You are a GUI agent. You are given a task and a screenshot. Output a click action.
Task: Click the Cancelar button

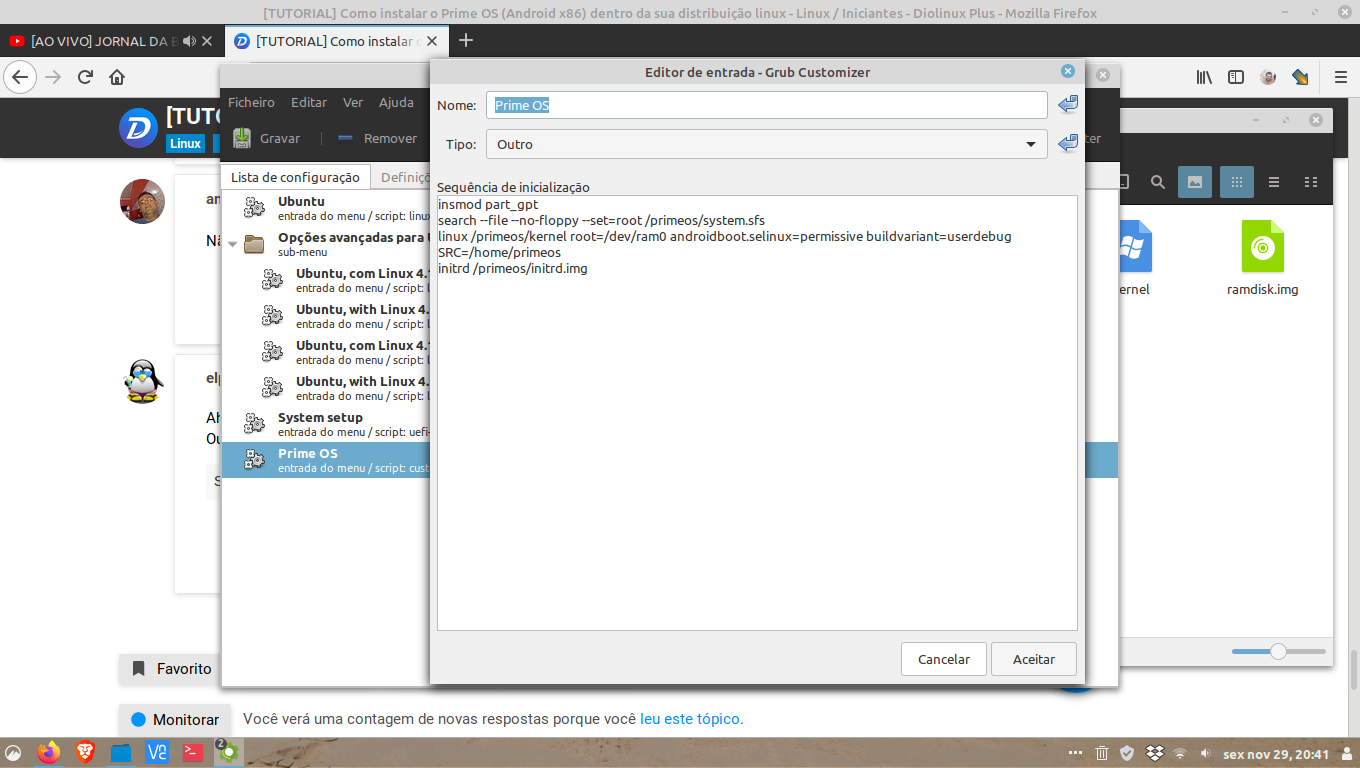(x=944, y=659)
